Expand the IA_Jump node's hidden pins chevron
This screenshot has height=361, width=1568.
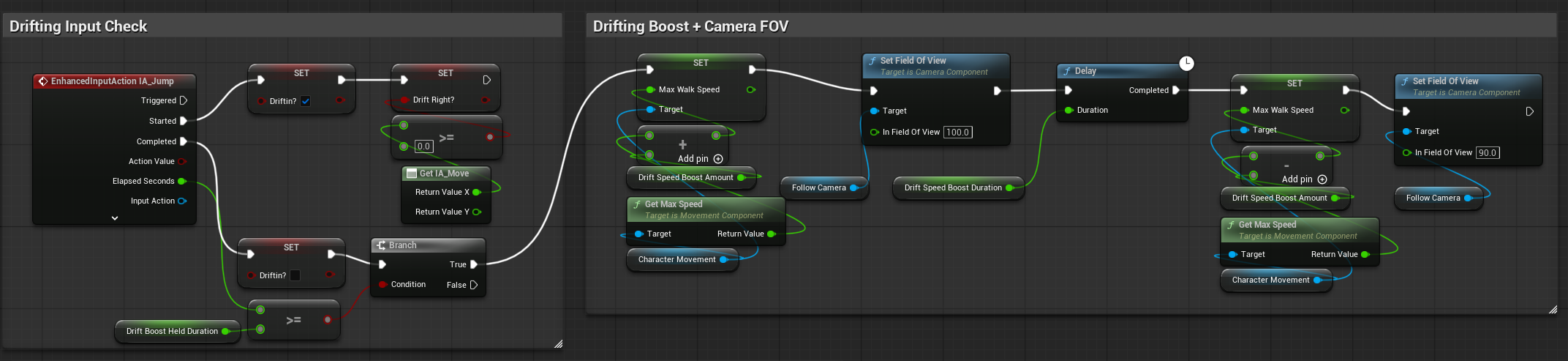tap(115, 218)
